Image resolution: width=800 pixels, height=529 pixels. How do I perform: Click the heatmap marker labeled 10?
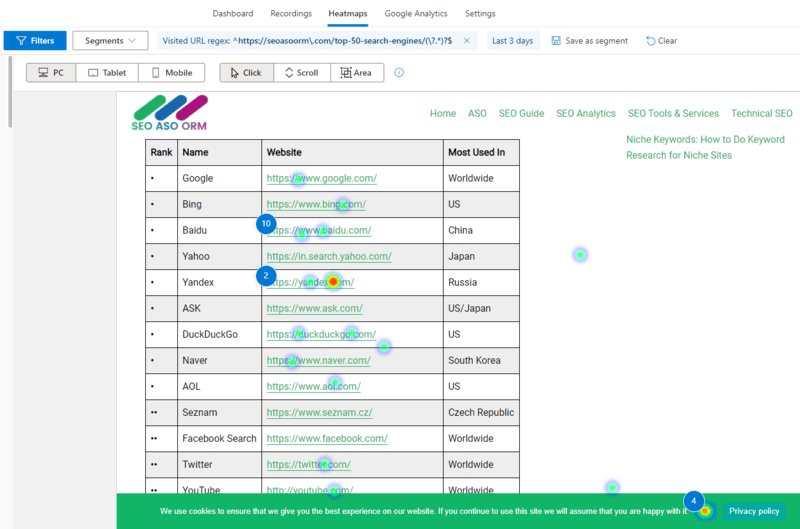[x=266, y=224]
